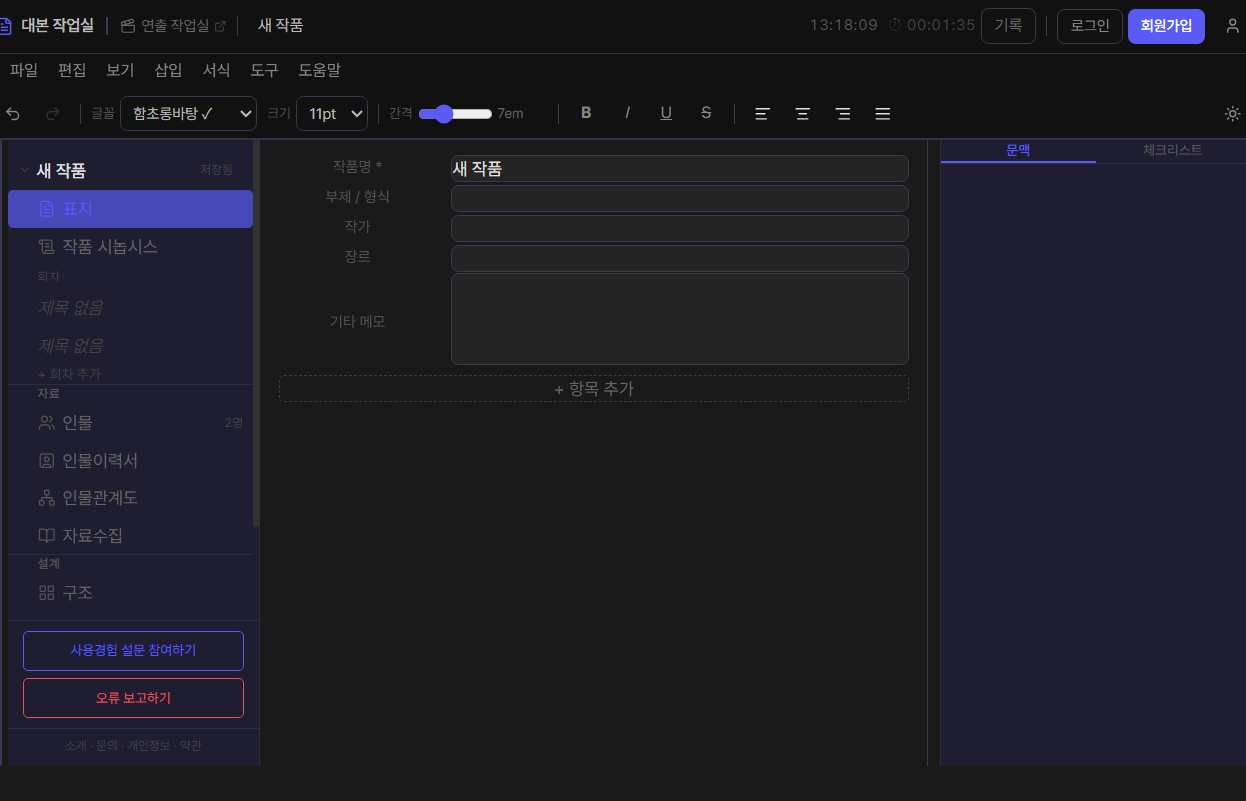Click the 소개 footer link

coord(76,746)
